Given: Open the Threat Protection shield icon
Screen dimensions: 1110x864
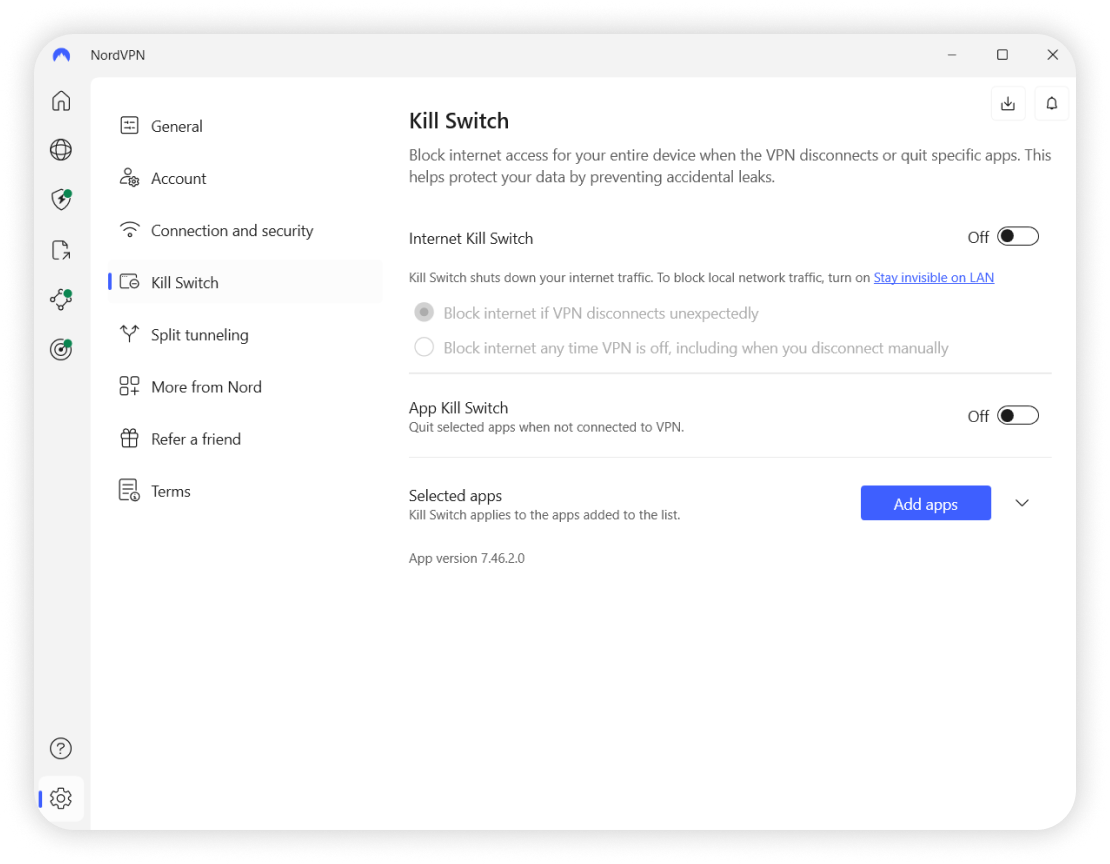Looking at the screenshot, I should click(61, 199).
